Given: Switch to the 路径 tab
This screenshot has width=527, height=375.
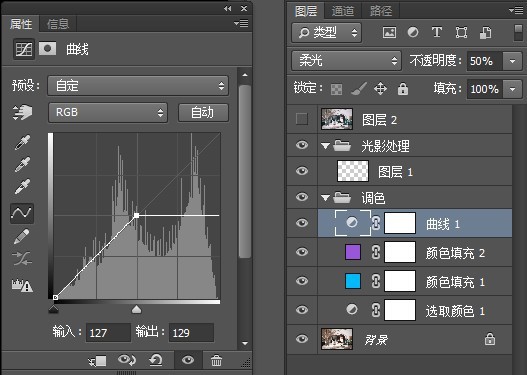Looking at the screenshot, I should click(381, 11).
